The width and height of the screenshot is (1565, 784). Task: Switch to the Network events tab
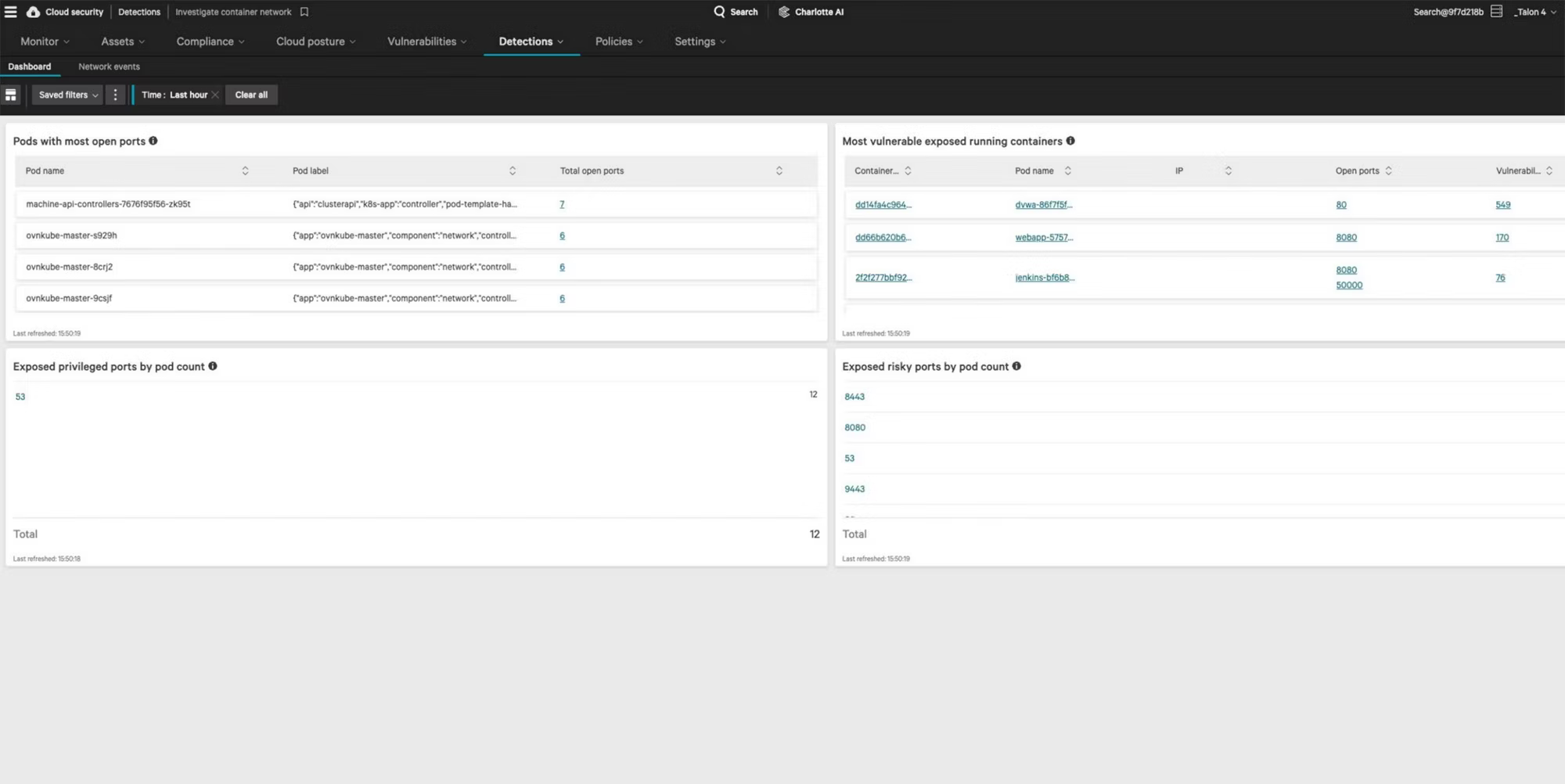pyautogui.click(x=109, y=67)
